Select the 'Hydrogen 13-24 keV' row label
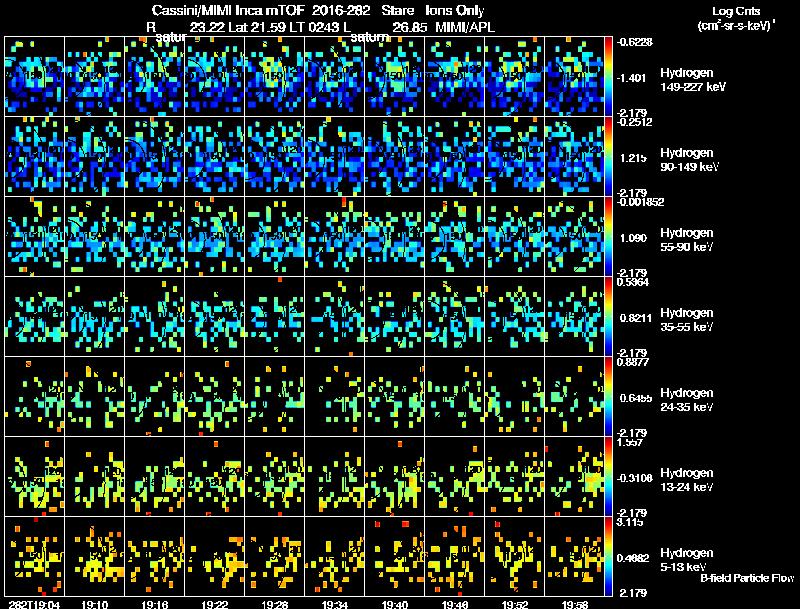The width and height of the screenshot is (800, 609). pos(687,480)
